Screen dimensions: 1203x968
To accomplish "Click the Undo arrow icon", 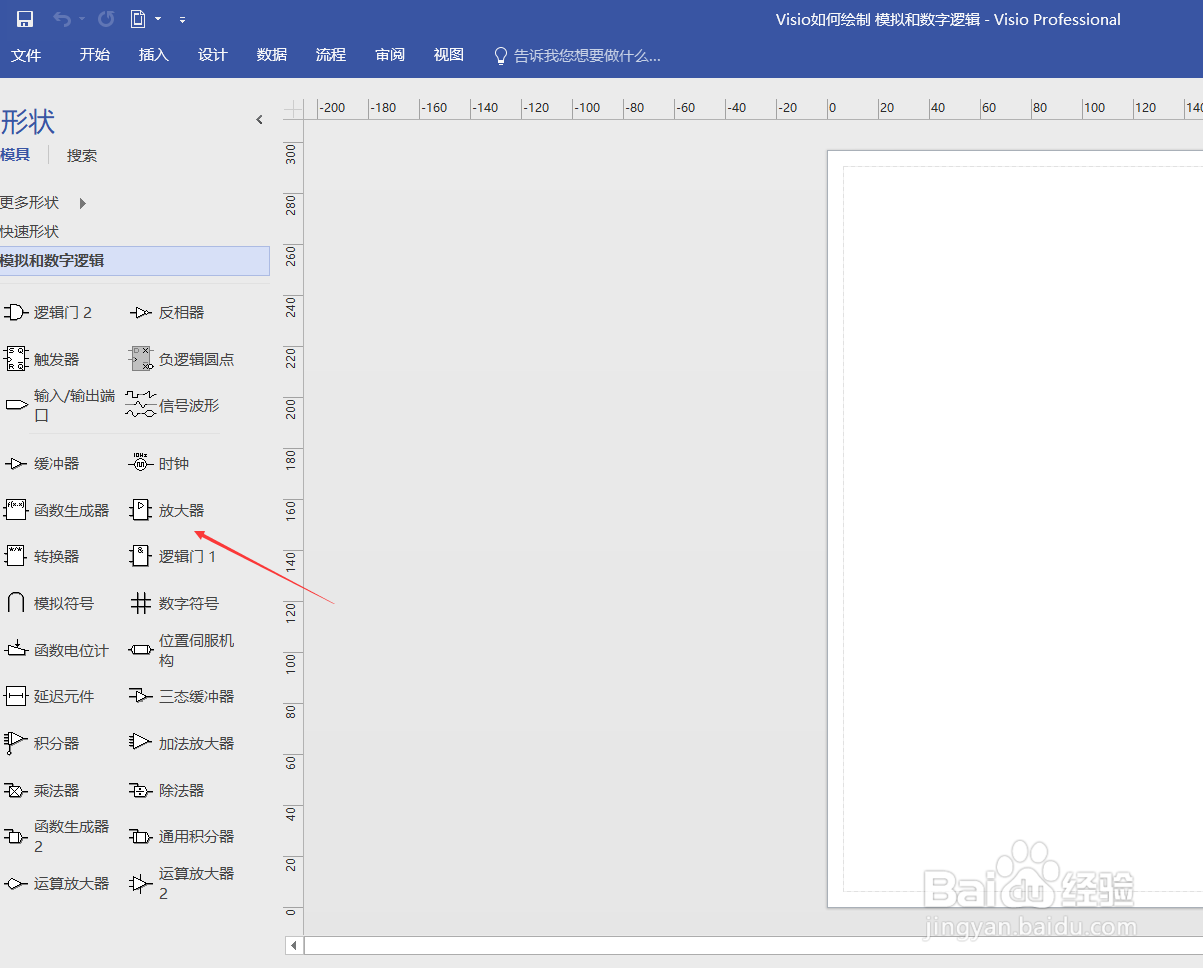I will [62, 19].
